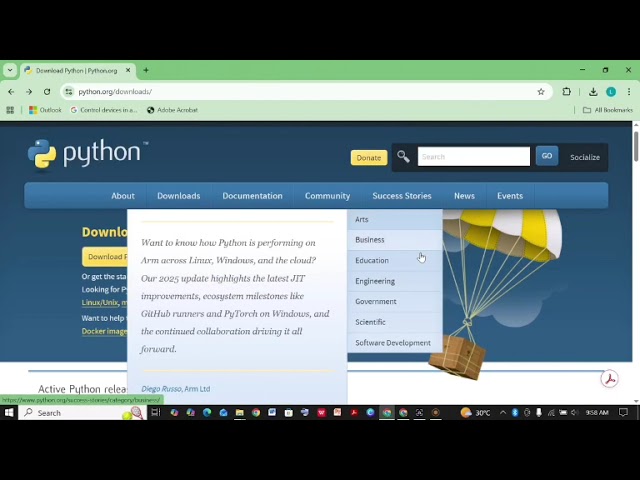Open the bookmarks bar apps grid icon
The width and height of the screenshot is (640, 480).
pos(10,110)
